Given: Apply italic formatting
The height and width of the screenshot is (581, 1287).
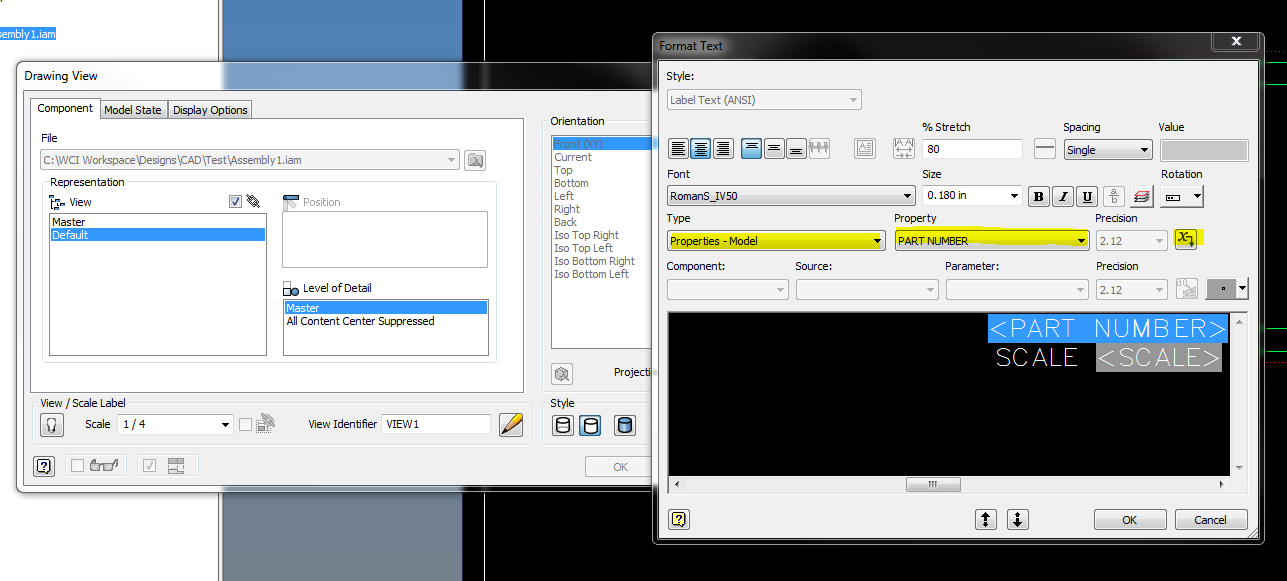Looking at the screenshot, I should [x=1063, y=196].
